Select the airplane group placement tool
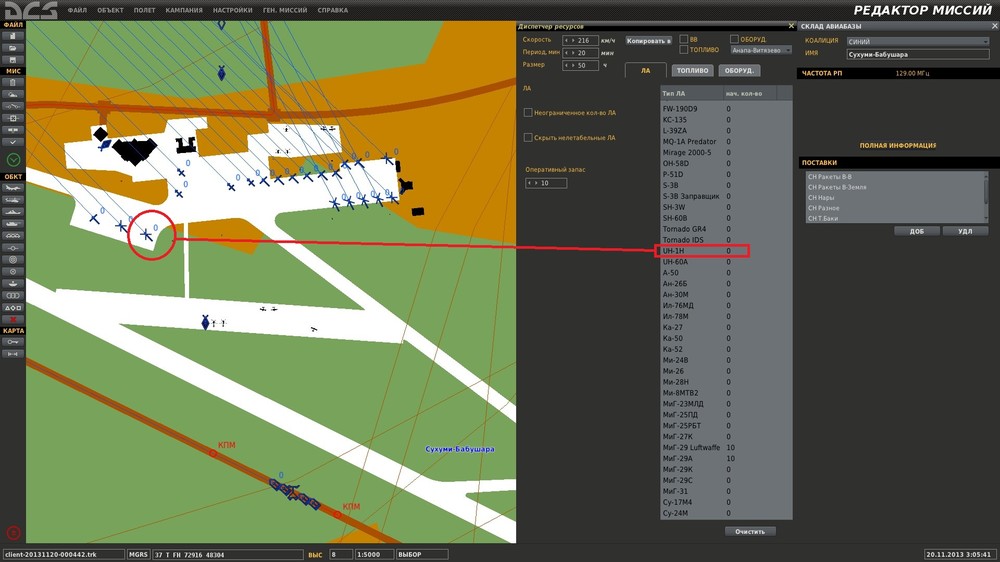Image resolution: width=1000 pixels, height=562 pixels. [x=13, y=187]
